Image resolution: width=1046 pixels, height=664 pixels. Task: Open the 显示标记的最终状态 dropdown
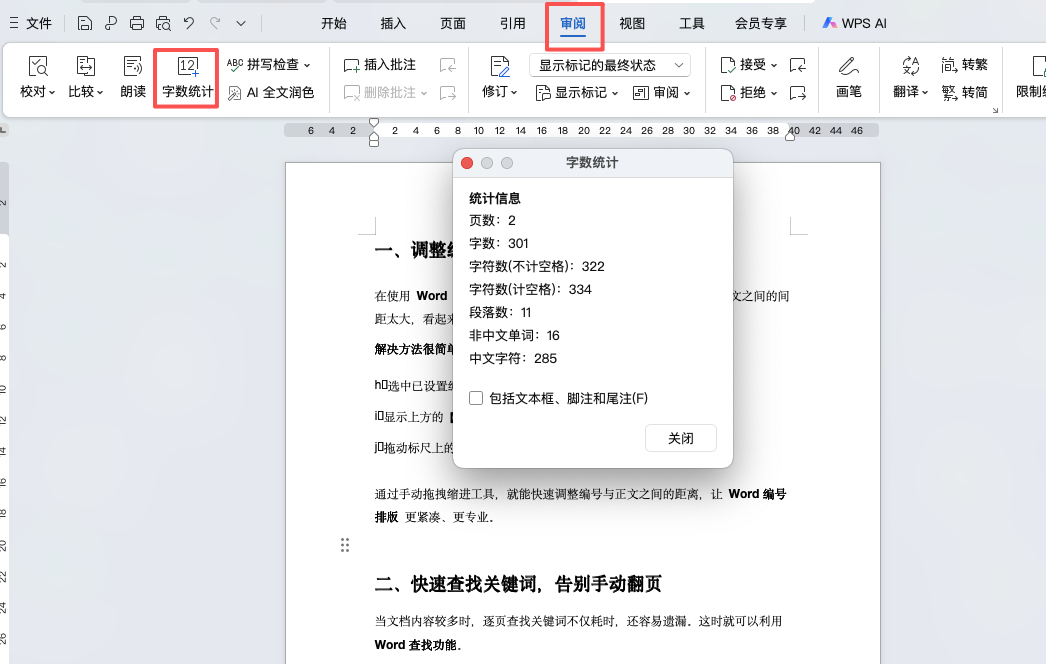pos(605,63)
